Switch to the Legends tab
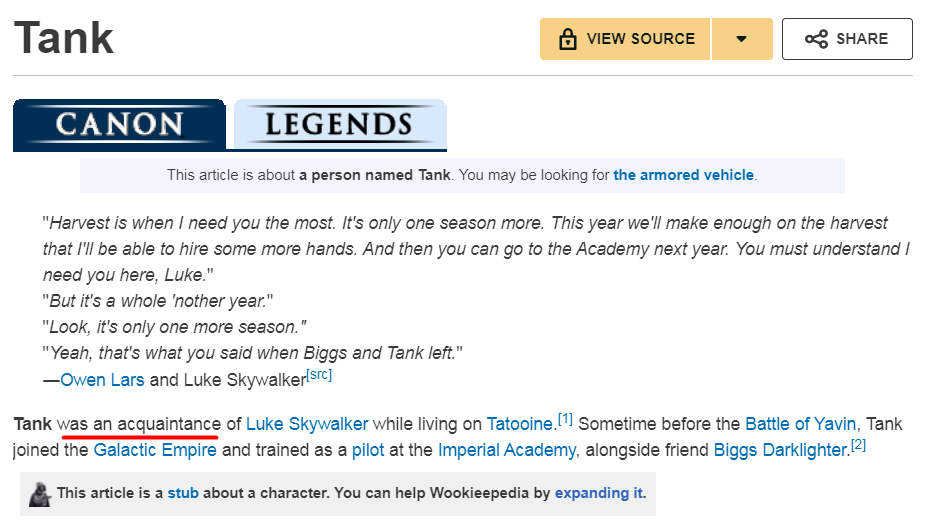Image resolution: width=931 pixels, height=524 pixels. click(x=340, y=125)
